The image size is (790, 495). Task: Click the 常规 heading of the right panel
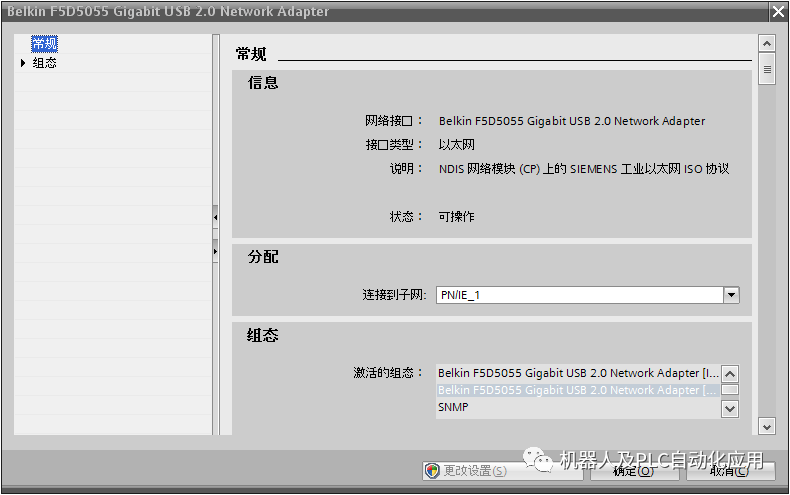pyautogui.click(x=251, y=54)
